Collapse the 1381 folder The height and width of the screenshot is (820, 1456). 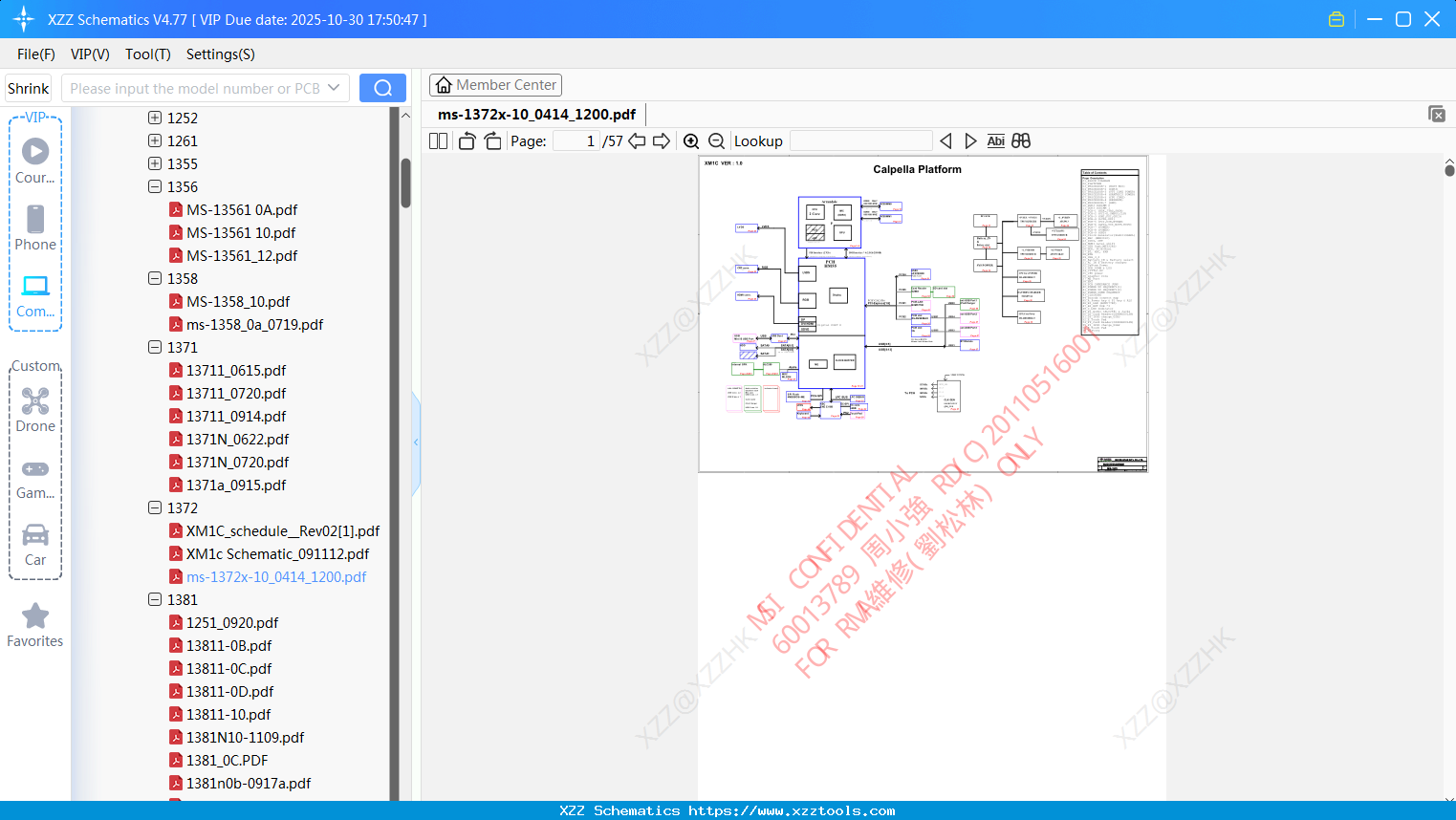(155, 599)
